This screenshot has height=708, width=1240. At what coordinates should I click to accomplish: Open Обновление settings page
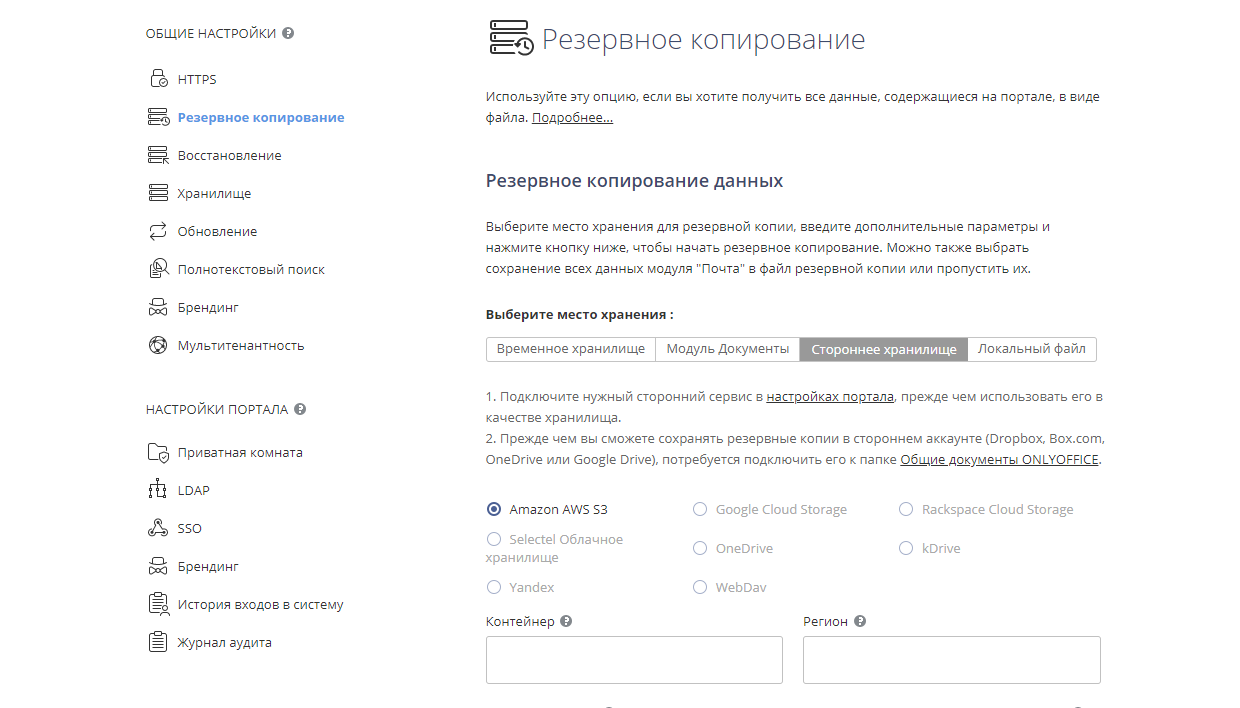pos(217,231)
